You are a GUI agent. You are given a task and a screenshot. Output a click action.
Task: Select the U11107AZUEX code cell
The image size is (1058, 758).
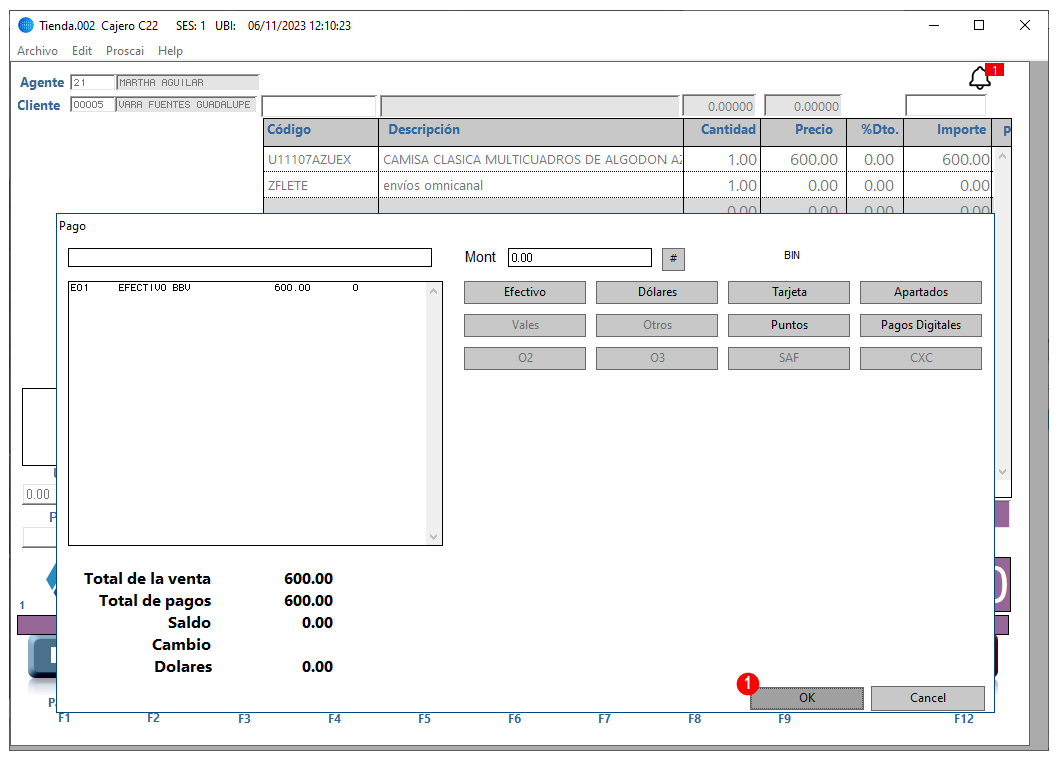(321, 160)
